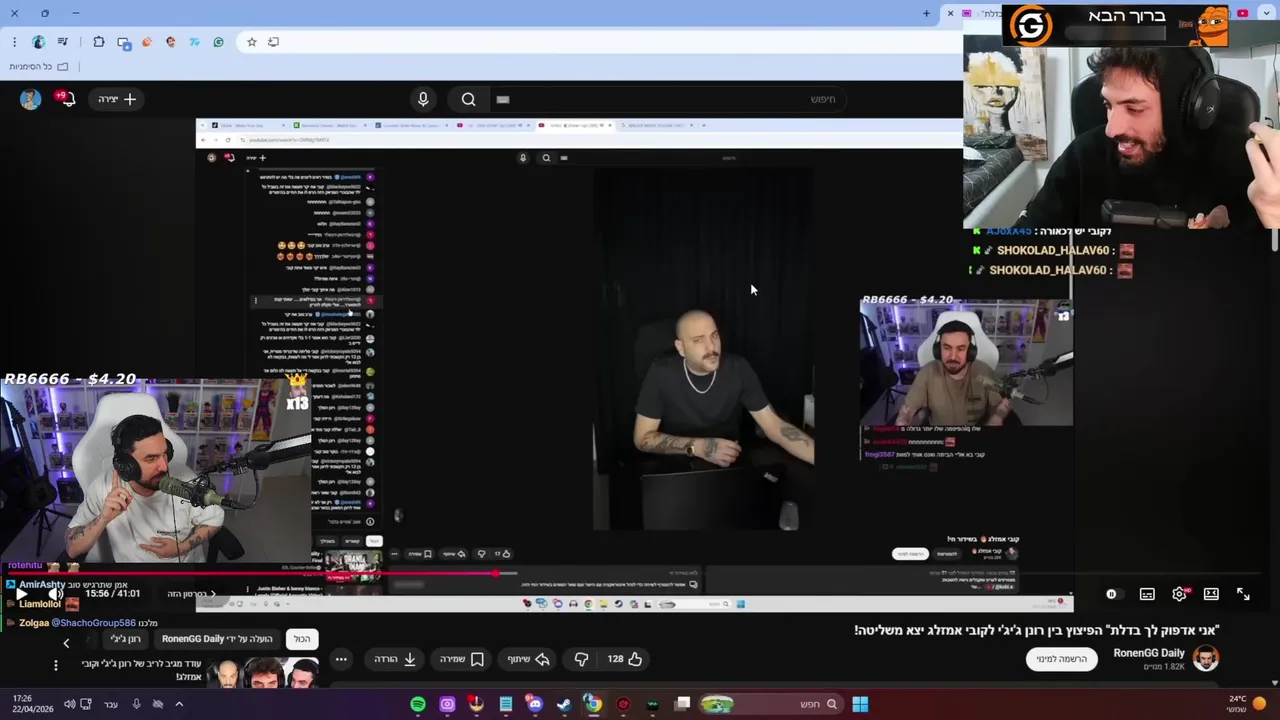The width and height of the screenshot is (1280, 720).
Task: Click the download video button
Action: [396, 659]
